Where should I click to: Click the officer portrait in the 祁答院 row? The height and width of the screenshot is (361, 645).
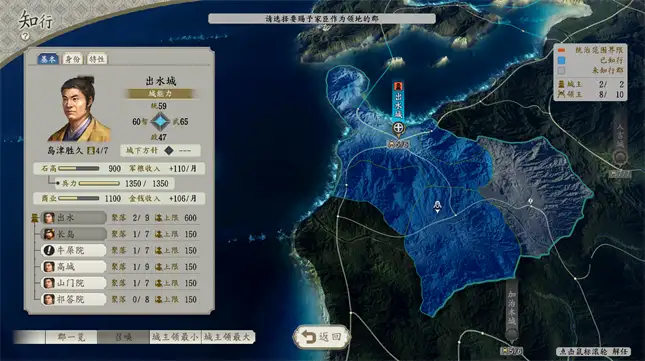(49, 299)
